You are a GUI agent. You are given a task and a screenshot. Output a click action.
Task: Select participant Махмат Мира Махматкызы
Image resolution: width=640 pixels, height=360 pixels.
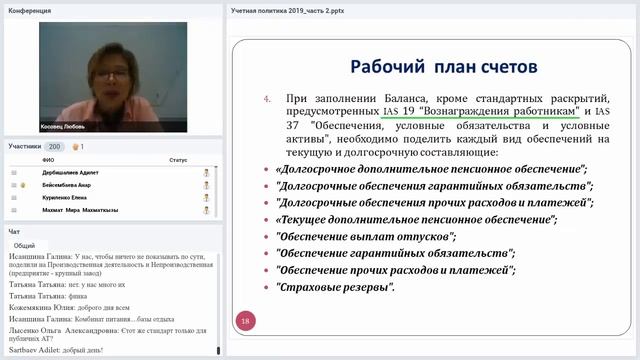80,210
